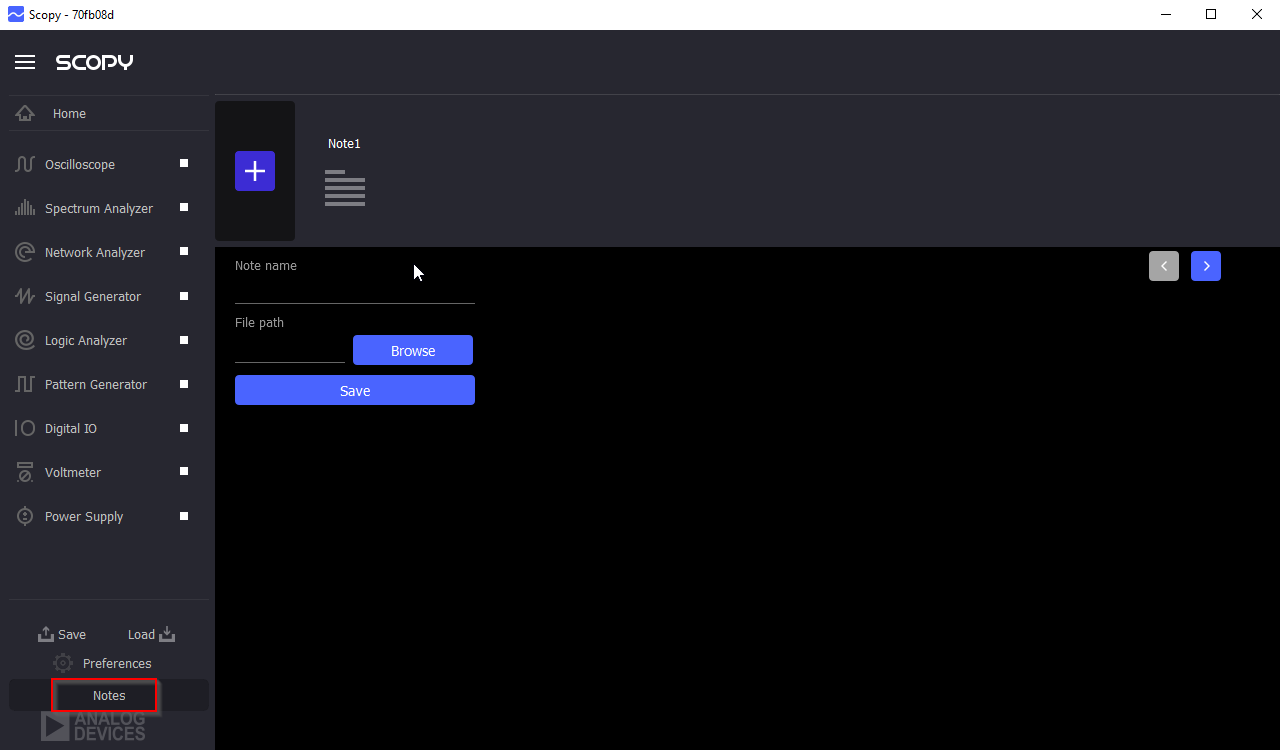The height and width of the screenshot is (750, 1280).
Task: Click the Scopy logo in header
Action: click(x=94, y=62)
